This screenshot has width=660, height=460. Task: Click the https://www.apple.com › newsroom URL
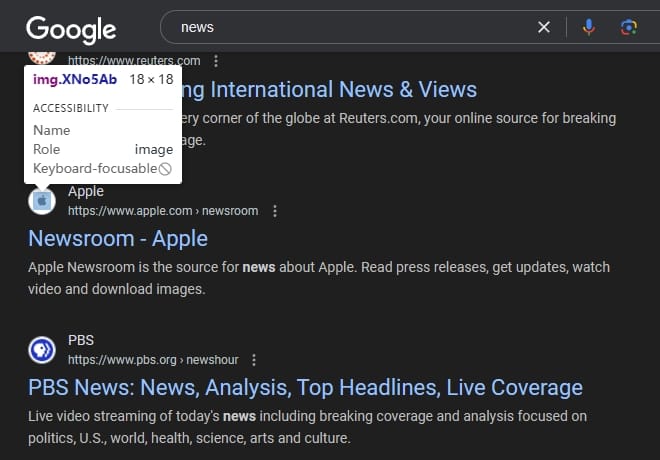163,211
